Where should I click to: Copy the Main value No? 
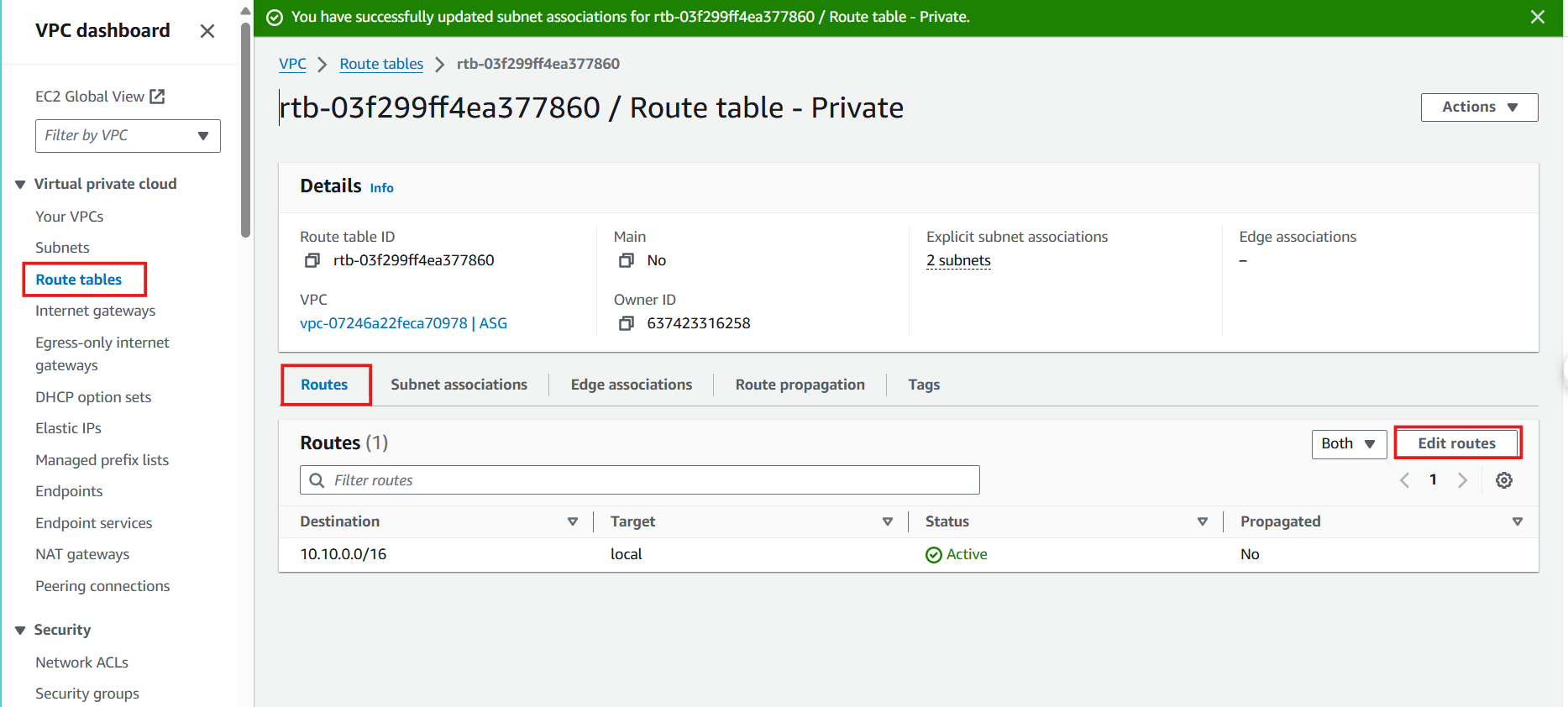coord(626,260)
